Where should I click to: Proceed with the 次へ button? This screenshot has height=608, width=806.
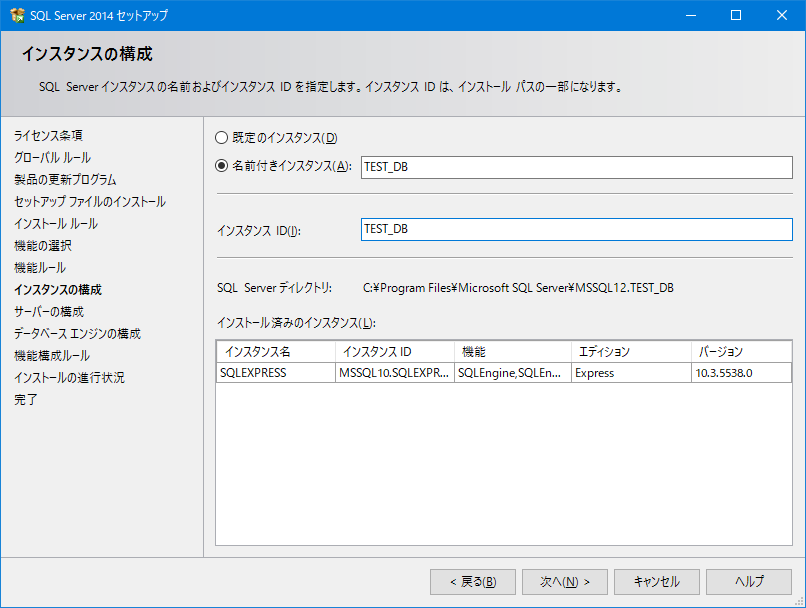(564, 582)
